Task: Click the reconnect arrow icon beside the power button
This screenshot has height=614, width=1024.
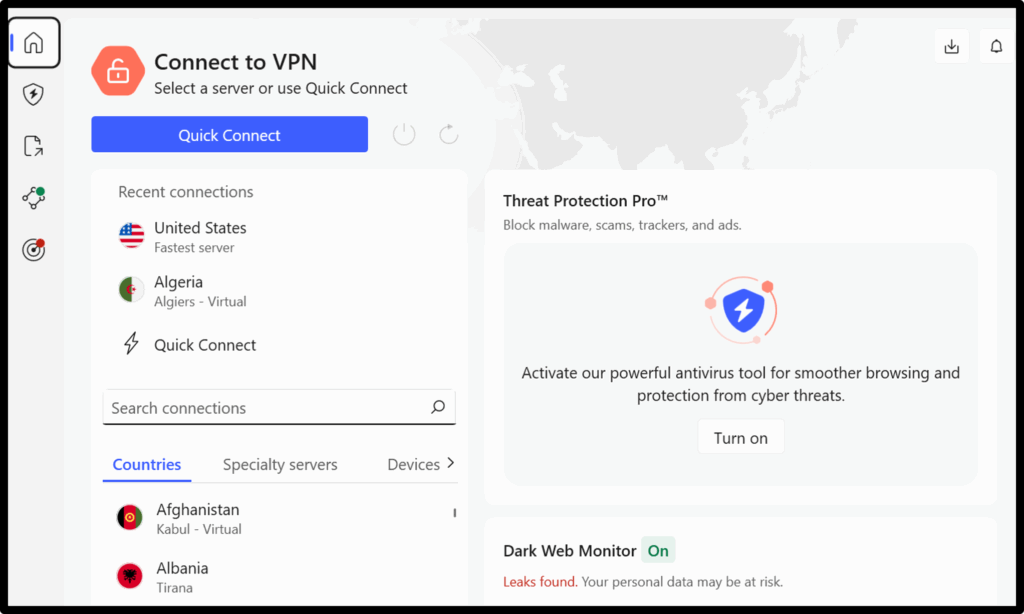Action: pyautogui.click(x=448, y=133)
